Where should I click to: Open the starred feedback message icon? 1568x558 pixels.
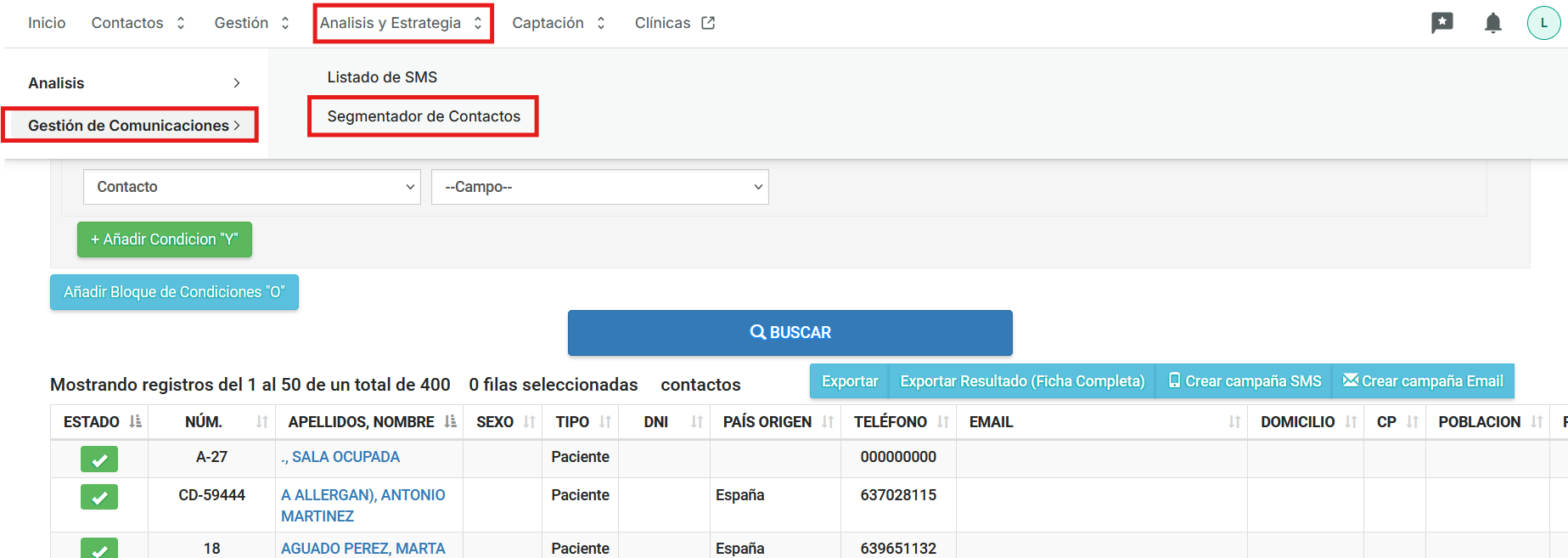[1442, 23]
